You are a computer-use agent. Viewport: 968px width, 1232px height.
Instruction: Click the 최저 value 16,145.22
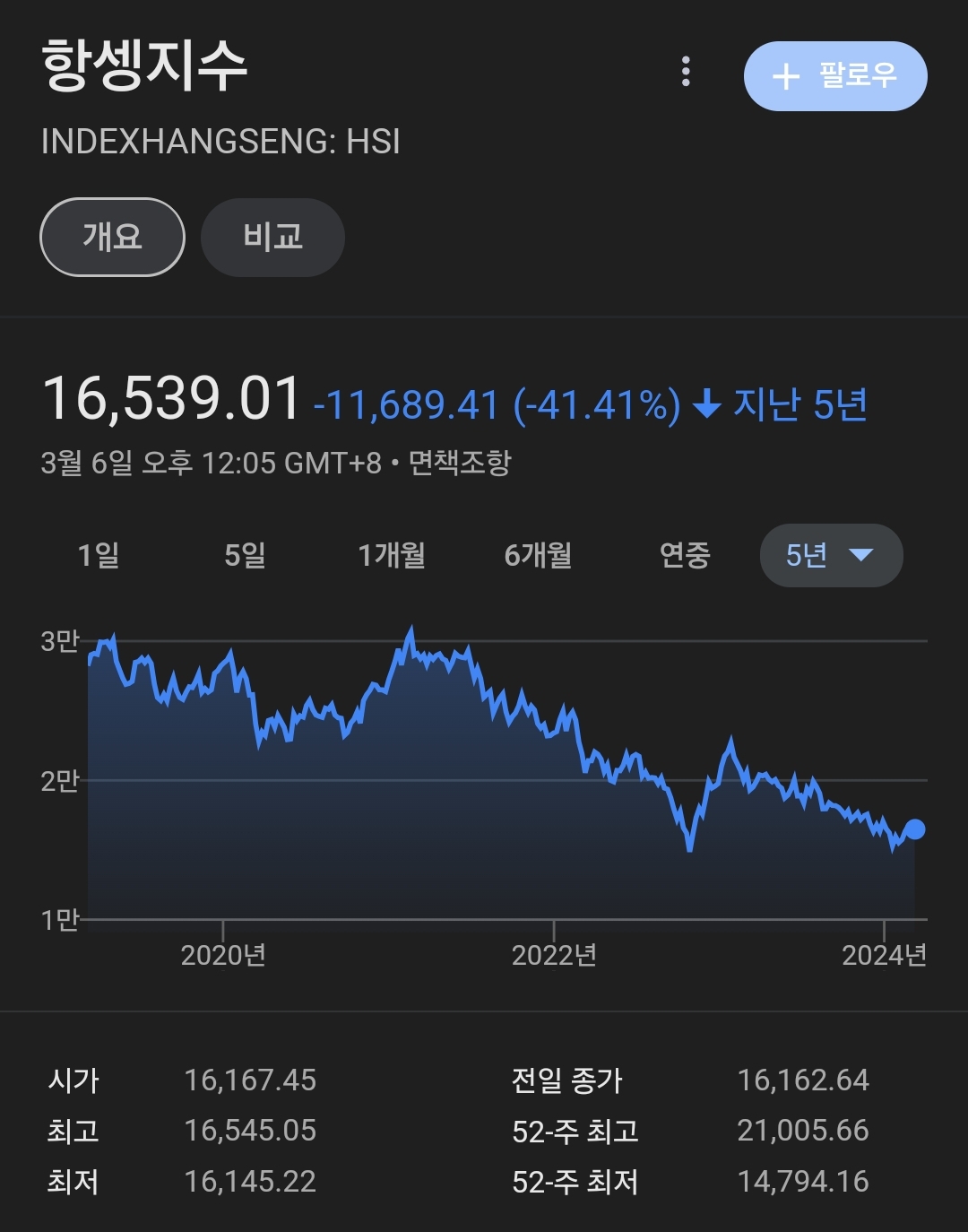pos(250,1181)
